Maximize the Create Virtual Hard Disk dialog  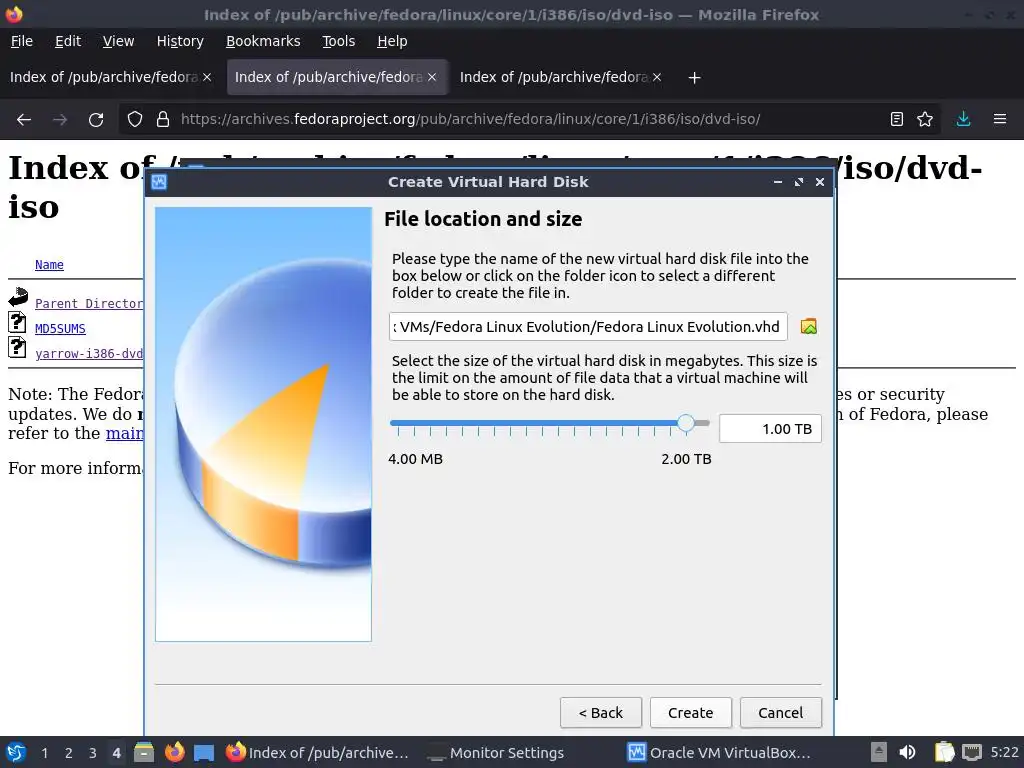[x=799, y=182]
